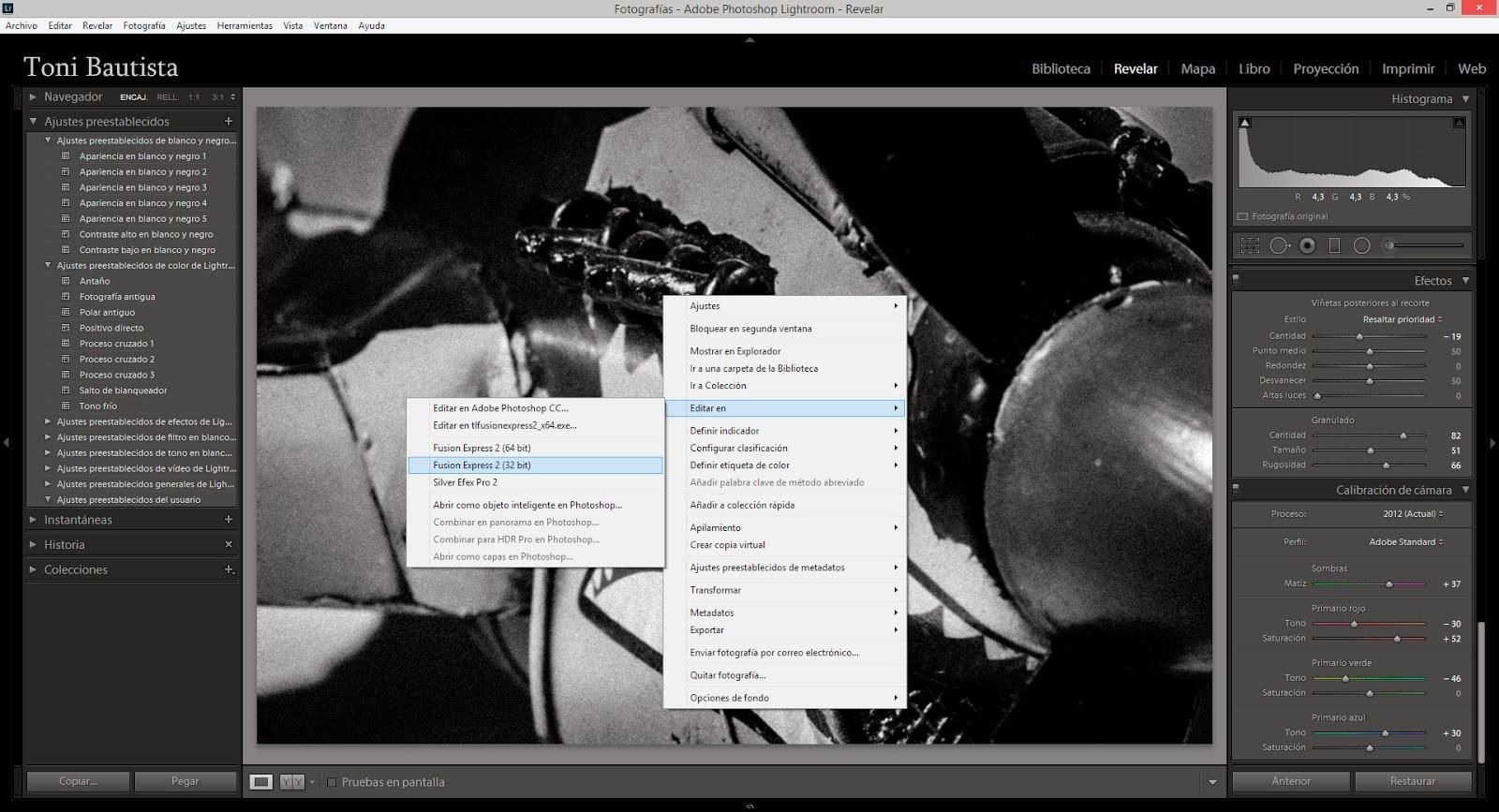
Task: Select the Radial Filter tool
Action: pyautogui.click(x=1362, y=245)
